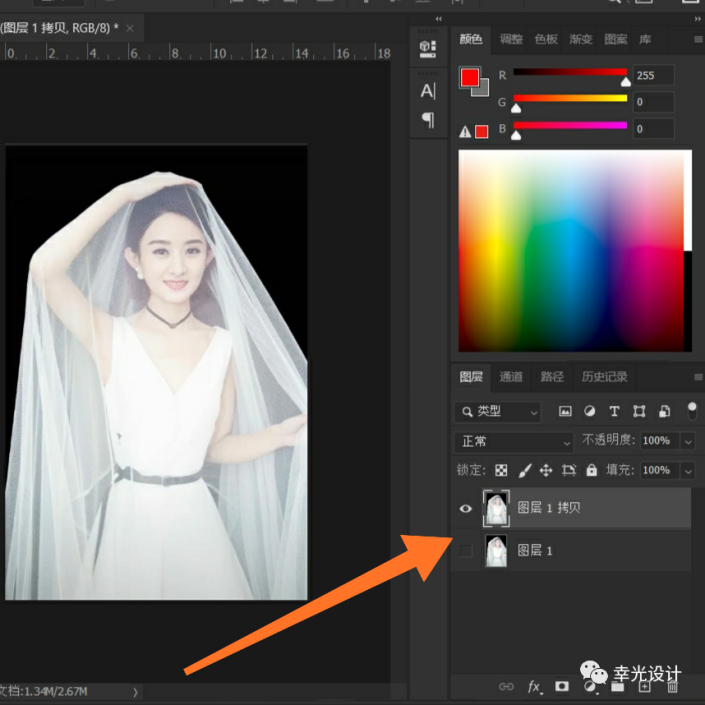The image size is (705, 705).
Task: Click the B value field
Action: (x=654, y=129)
